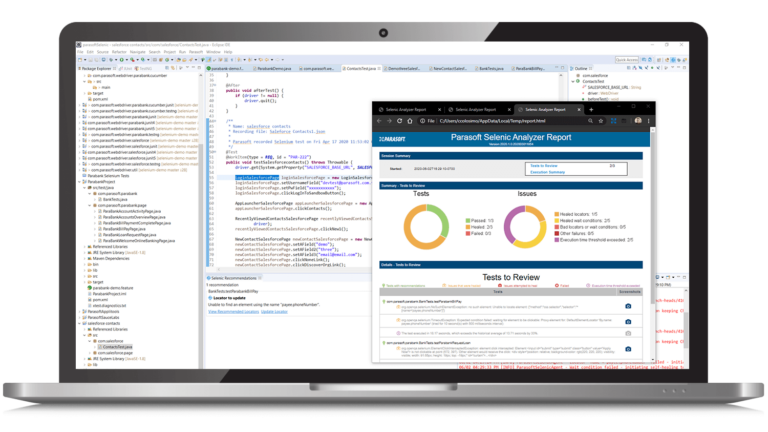Open the browser three-dot menu

(x=648, y=121)
